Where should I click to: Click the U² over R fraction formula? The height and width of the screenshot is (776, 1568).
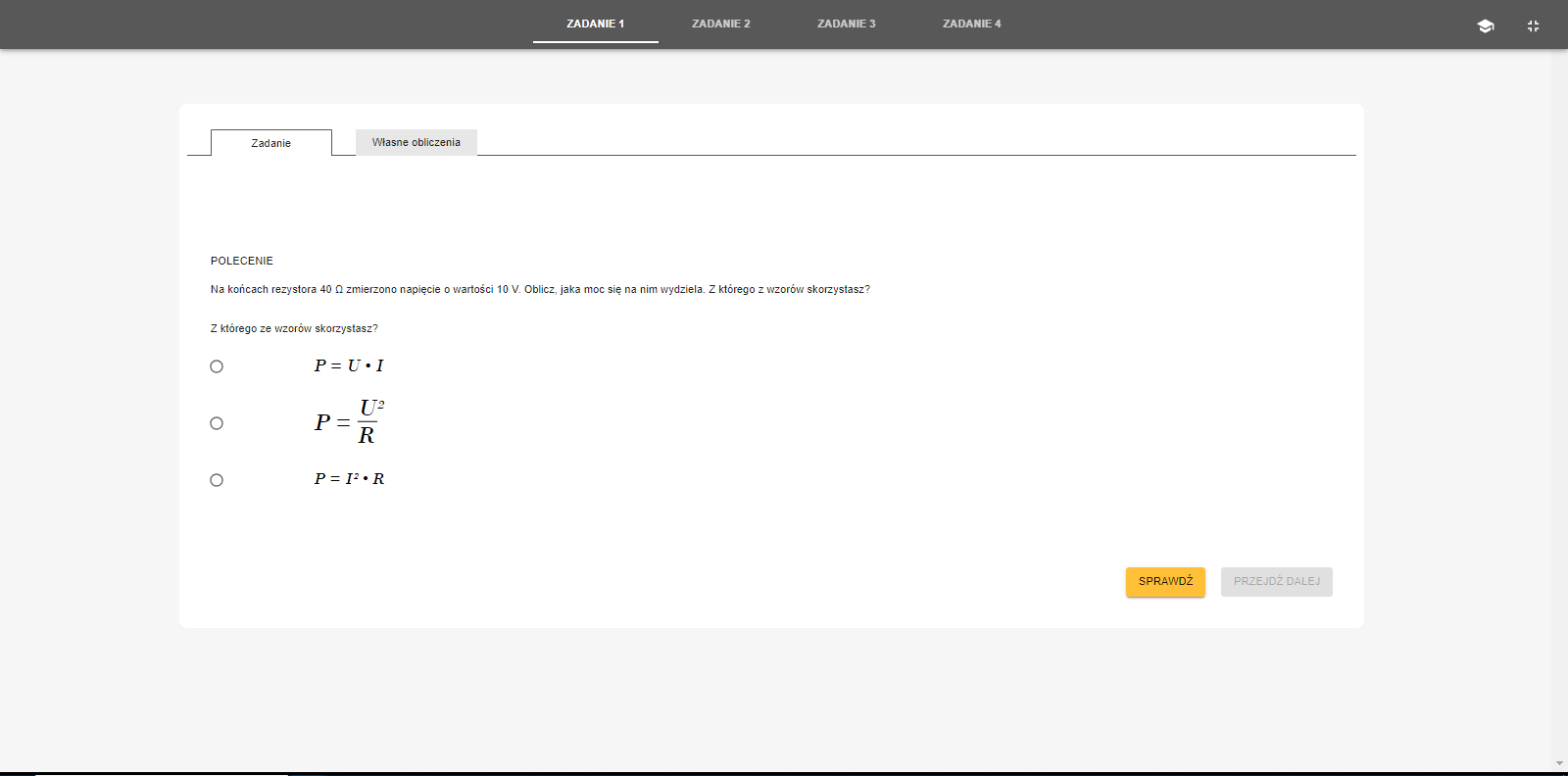pyautogui.click(x=350, y=422)
